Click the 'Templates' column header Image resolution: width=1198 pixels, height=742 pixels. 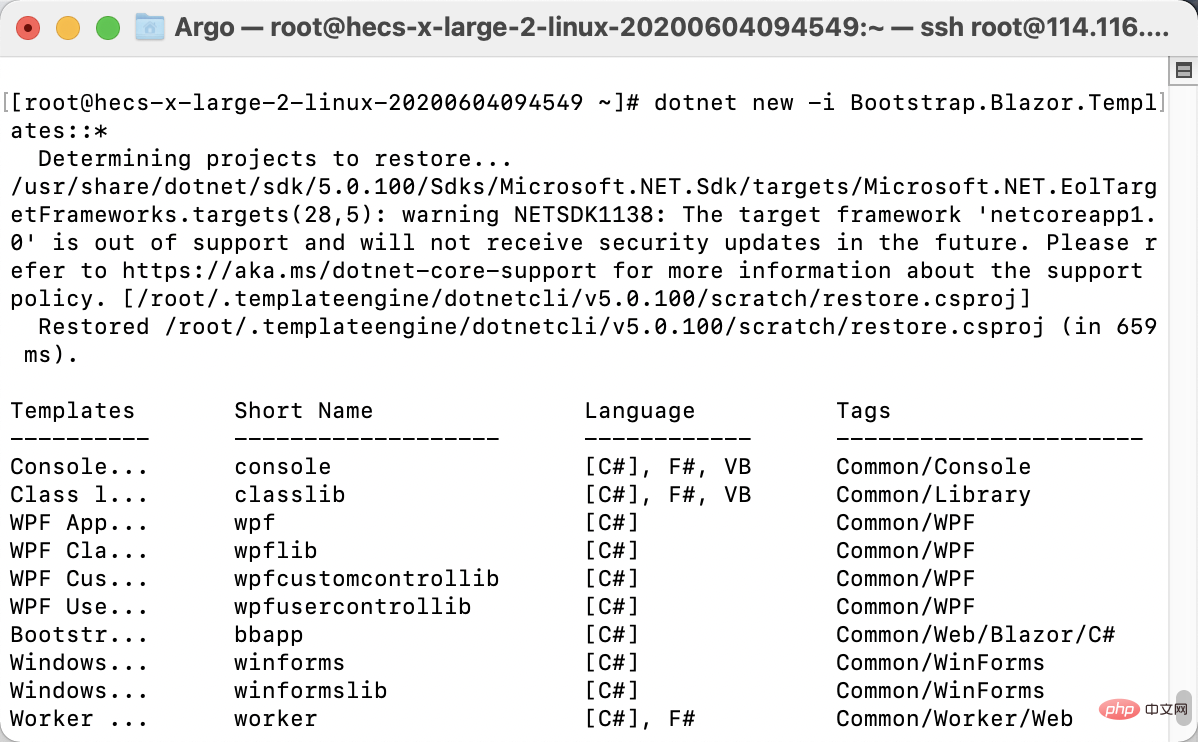pos(73,411)
